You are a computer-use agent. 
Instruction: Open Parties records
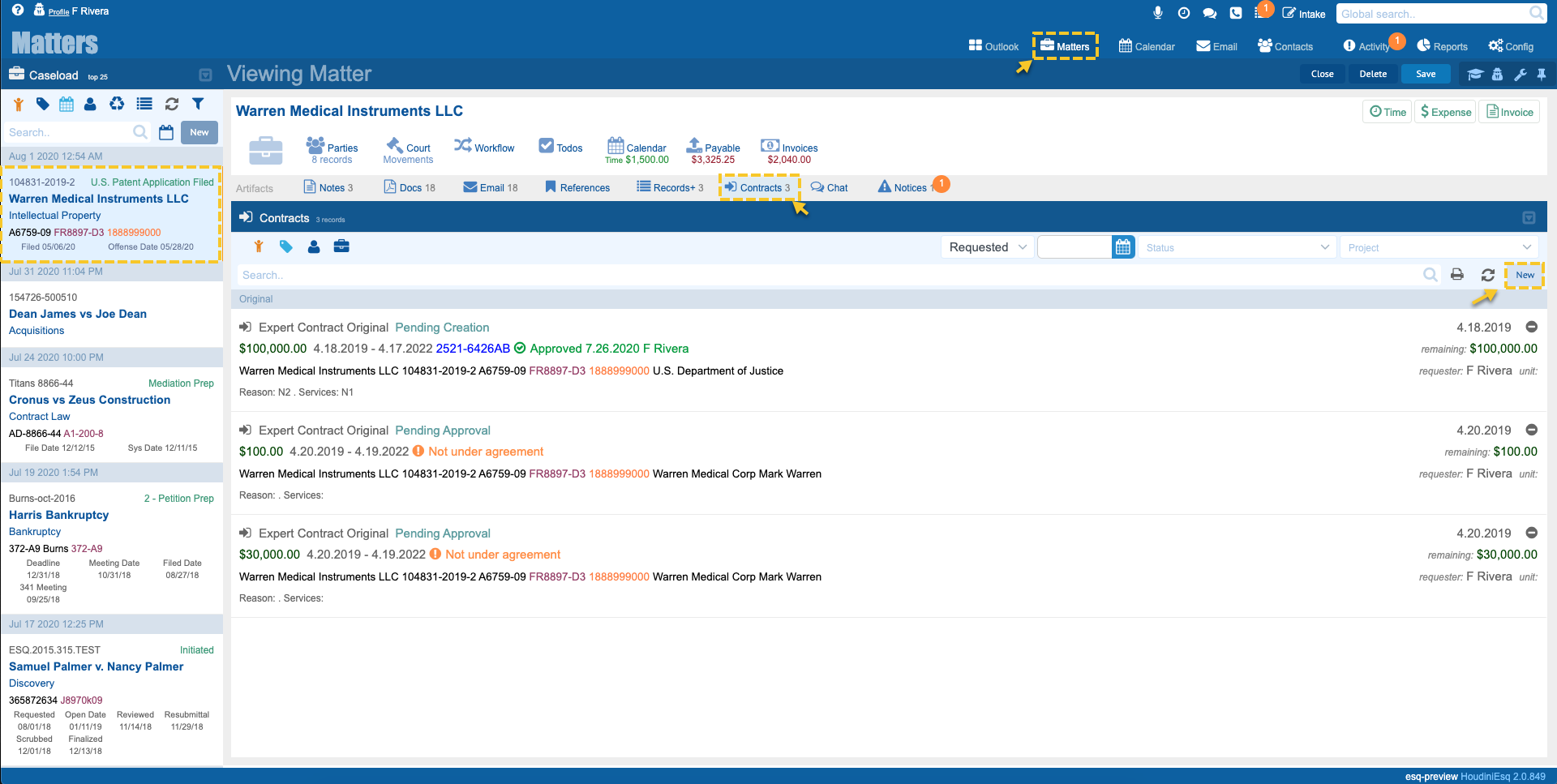tap(332, 151)
